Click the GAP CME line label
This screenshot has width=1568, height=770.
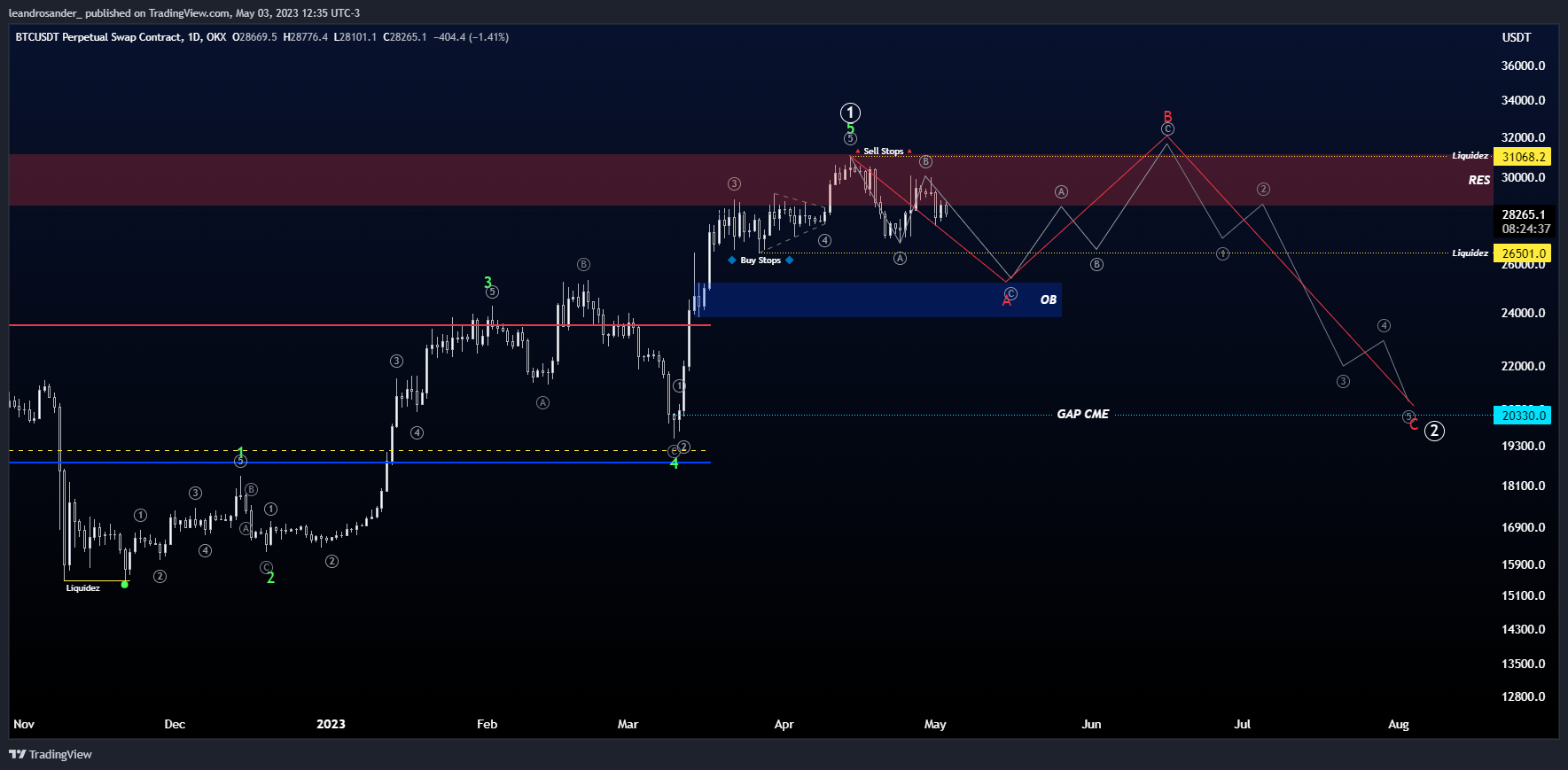tap(1082, 414)
